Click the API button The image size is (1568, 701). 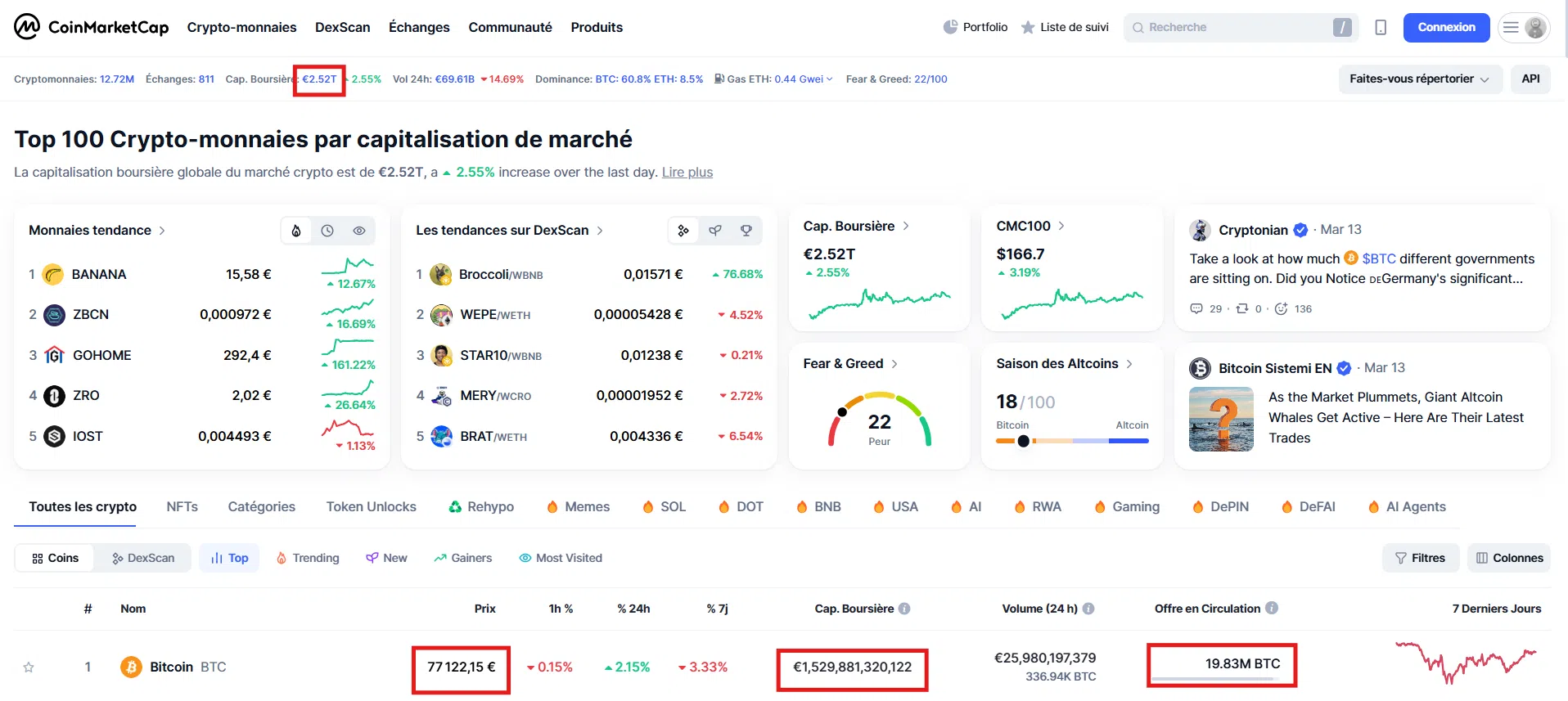[x=1530, y=79]
